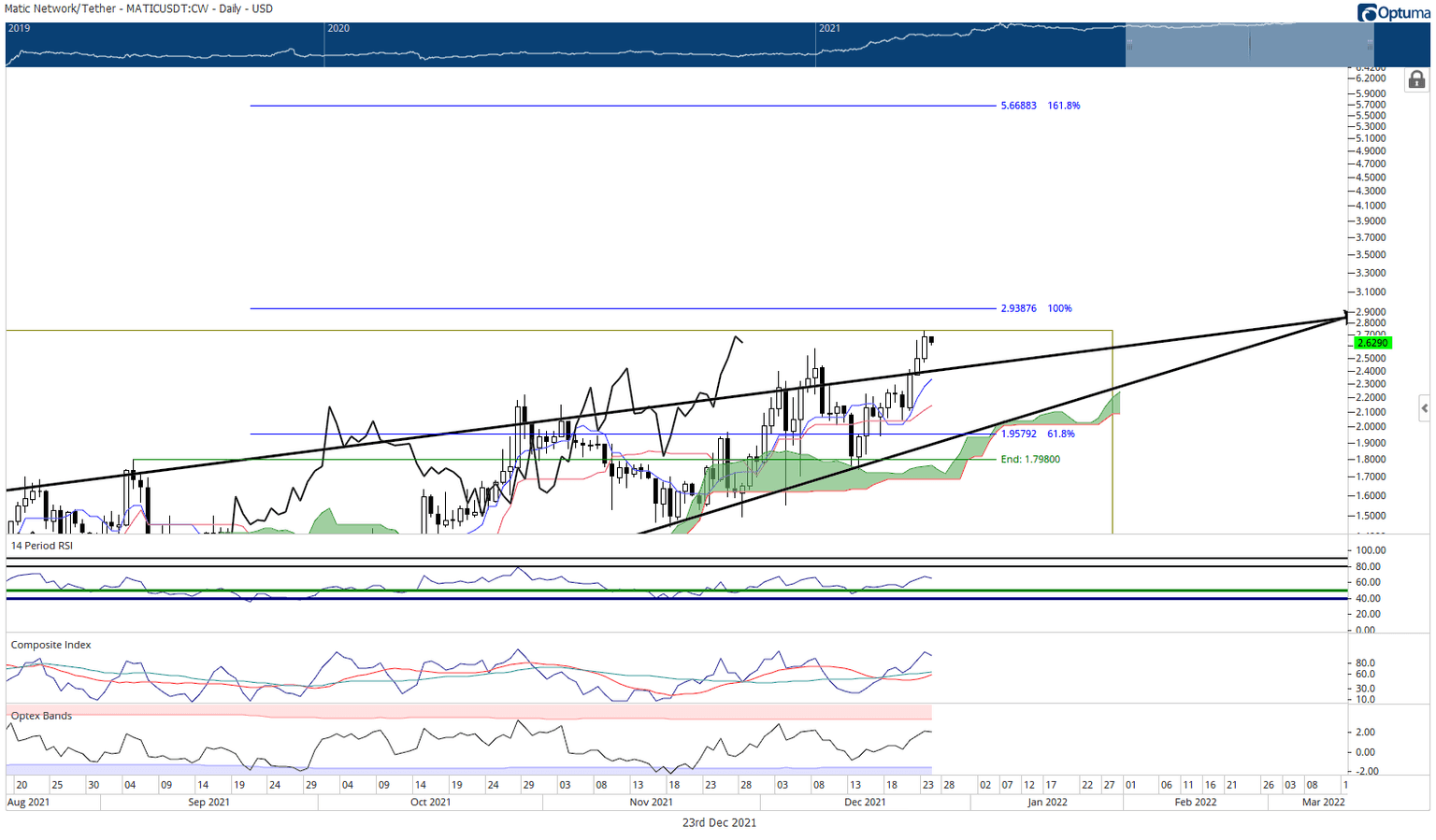Viewport: 1436px width, 840px height.
Task: Click the center grip of overview range window
Action: [x=1249, y=43]
